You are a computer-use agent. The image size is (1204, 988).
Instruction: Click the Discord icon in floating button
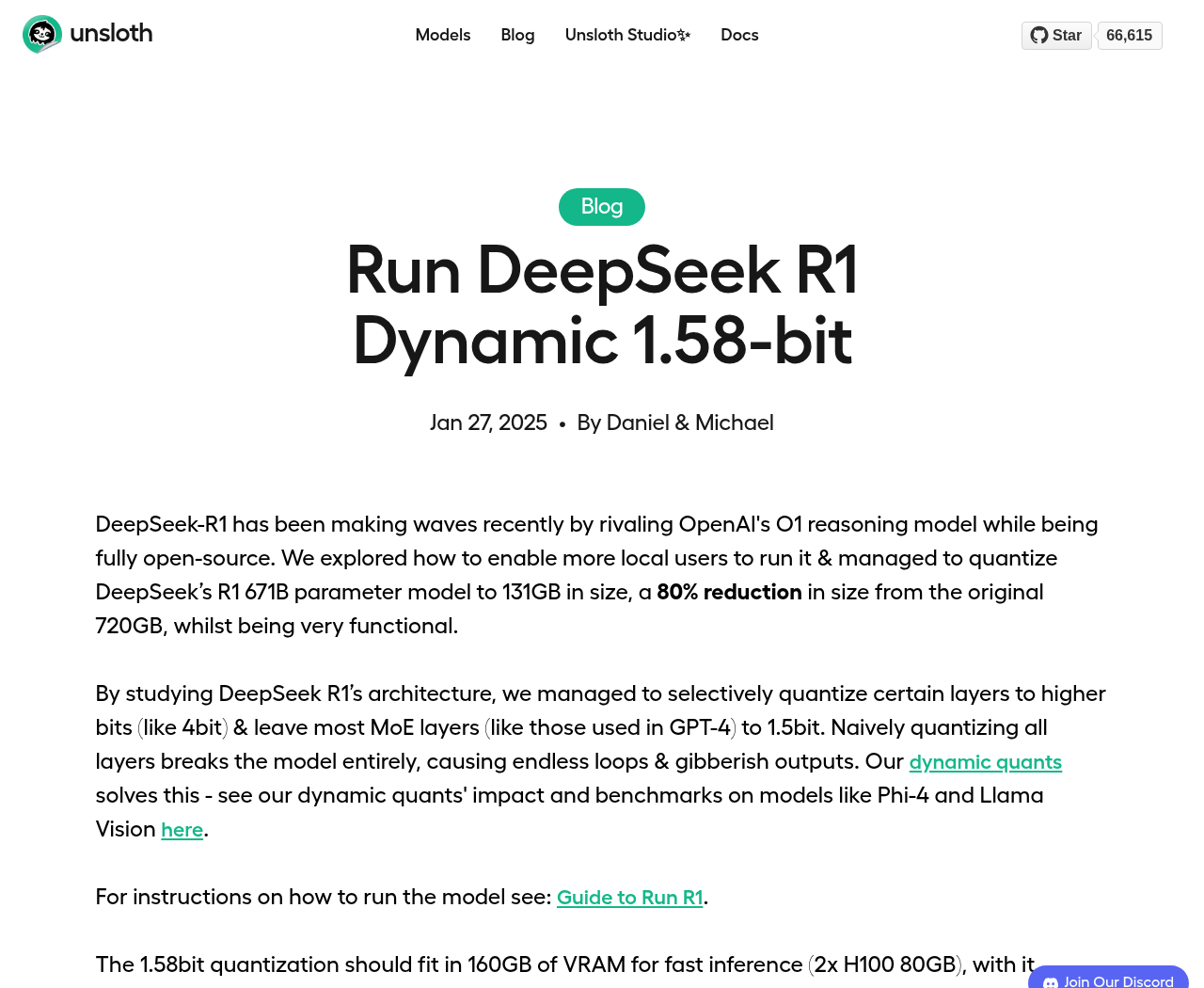[1051, 982]
